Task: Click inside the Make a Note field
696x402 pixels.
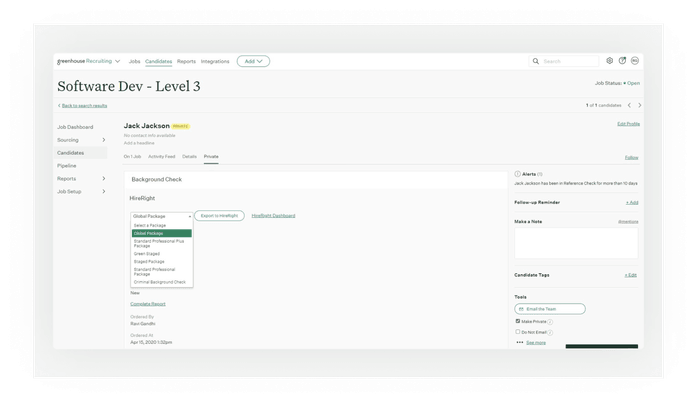Action: pos(575,243)
